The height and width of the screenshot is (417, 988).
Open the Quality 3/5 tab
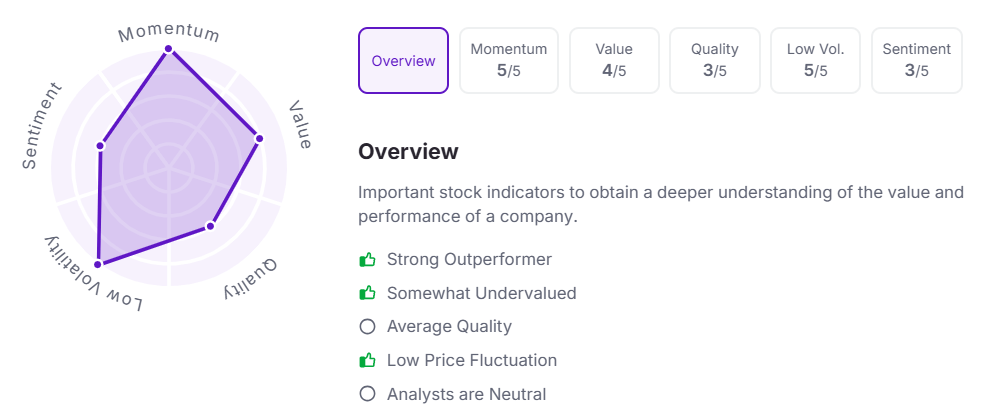click(x=714, y=61)
